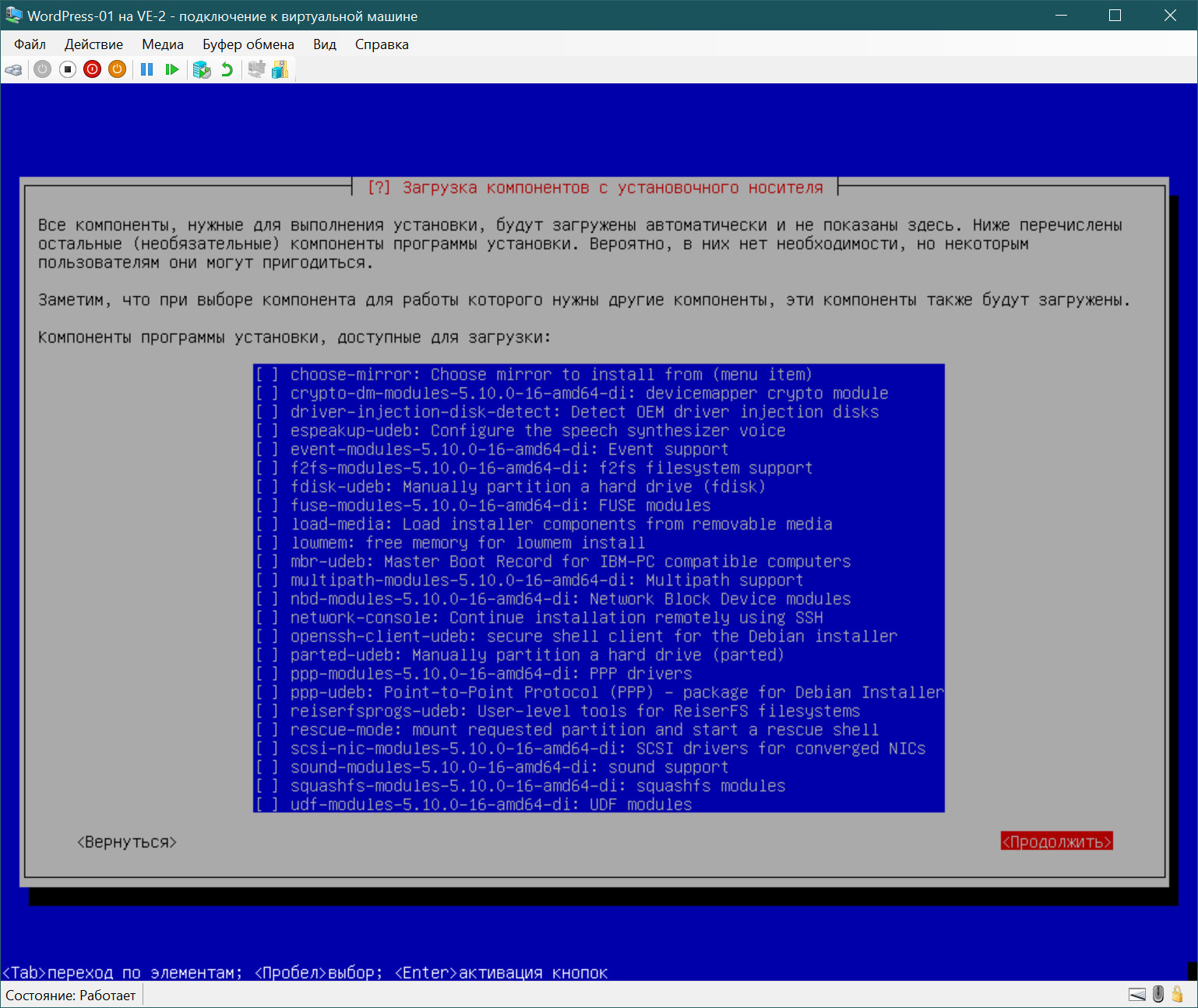Turn off the VM with the black stop icon
This screenshot has width=1198, height=1008.
coord(68,69)
